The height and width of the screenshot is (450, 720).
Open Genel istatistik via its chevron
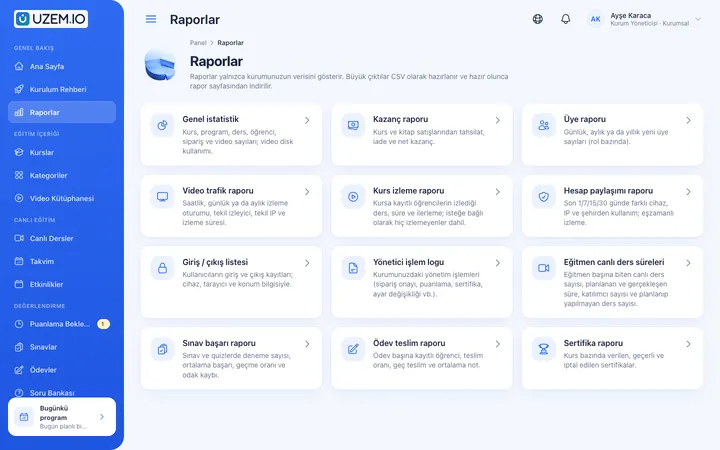[307, 120]
